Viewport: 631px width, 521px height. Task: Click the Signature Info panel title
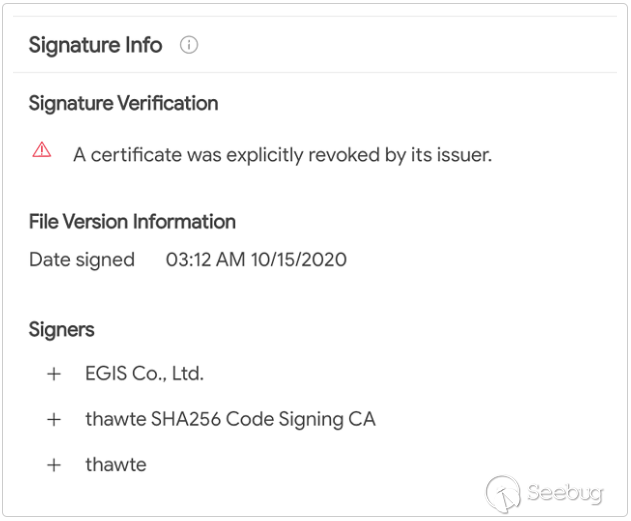tap(95, 45)
